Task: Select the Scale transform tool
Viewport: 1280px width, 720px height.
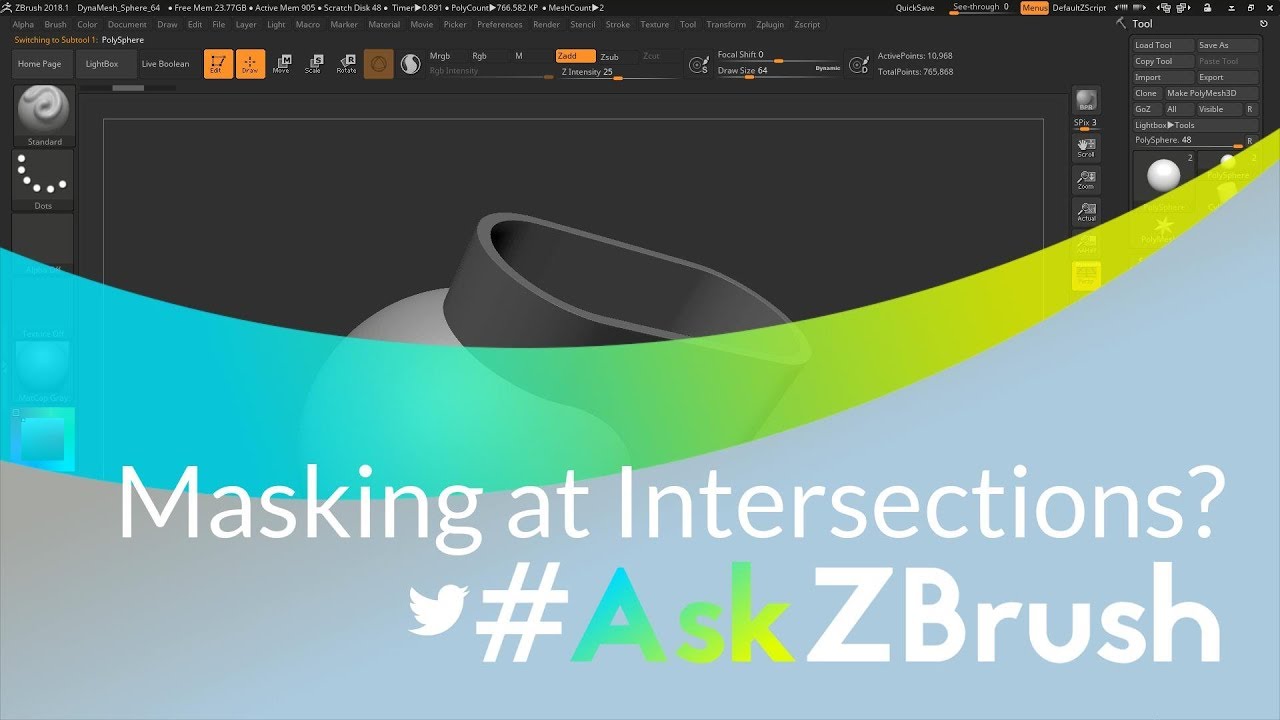Action: (x=314, y=64)
